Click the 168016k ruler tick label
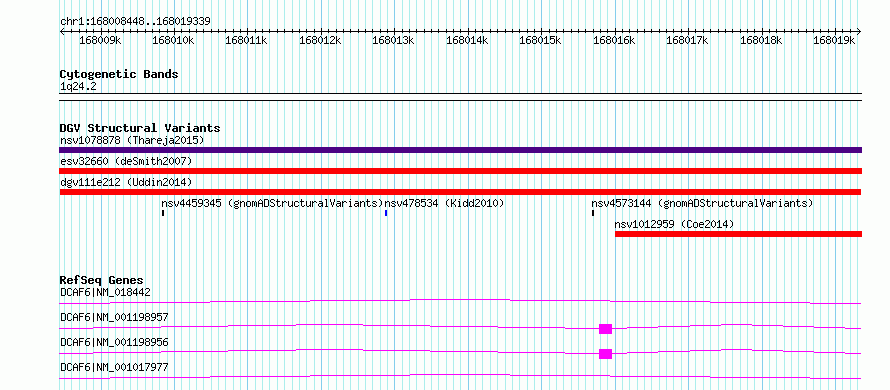The image size is (890, 390). tap(614, 40)
